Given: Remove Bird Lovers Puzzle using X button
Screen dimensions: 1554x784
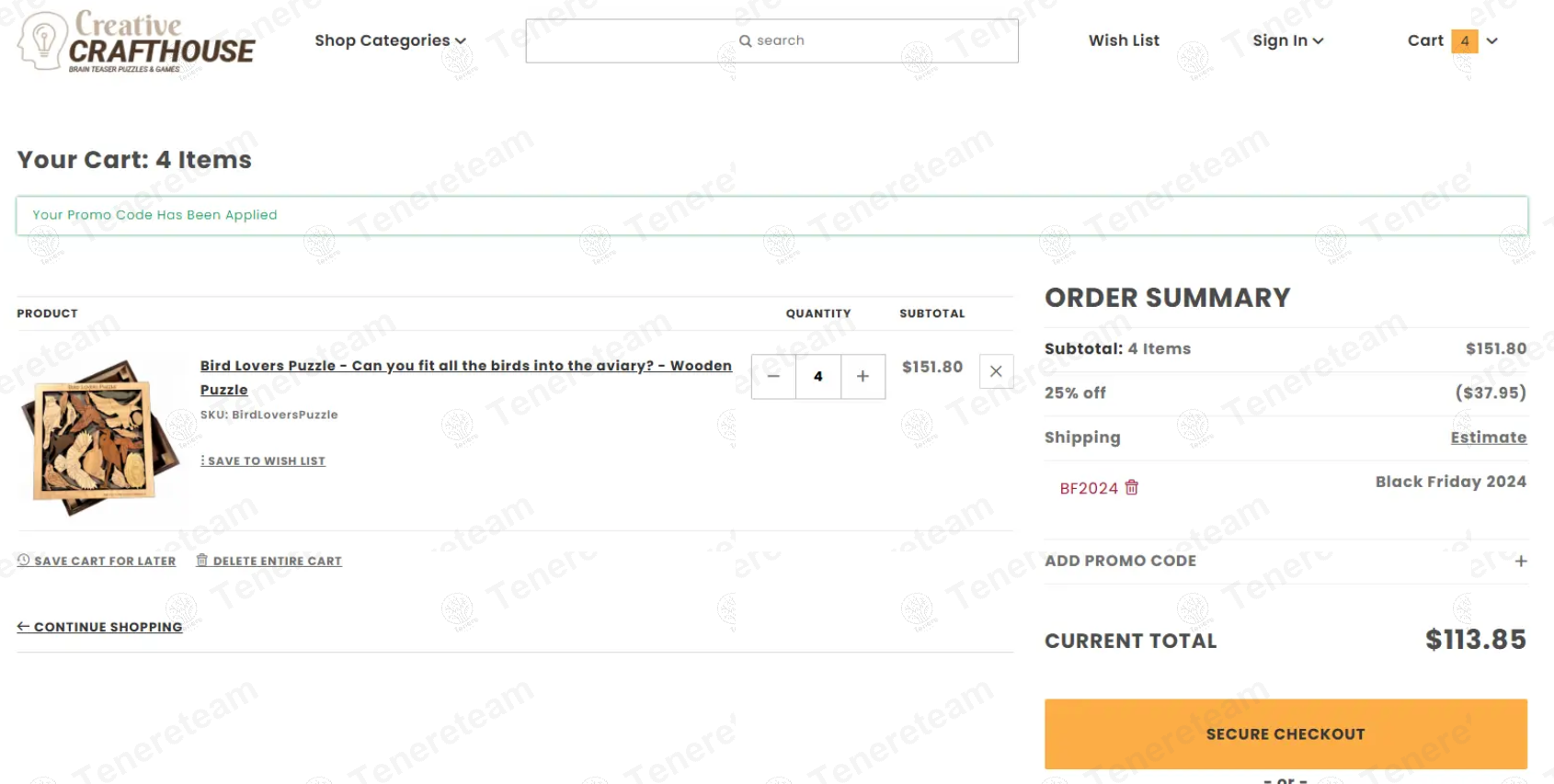Looking at the screenshot, I should [x=996, y=371].
